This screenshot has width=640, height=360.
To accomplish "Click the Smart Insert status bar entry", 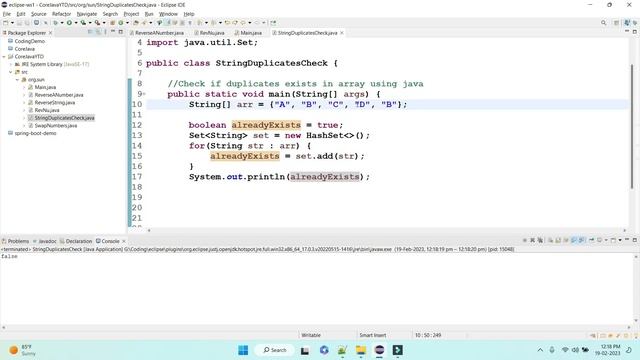I will point(372,335).
